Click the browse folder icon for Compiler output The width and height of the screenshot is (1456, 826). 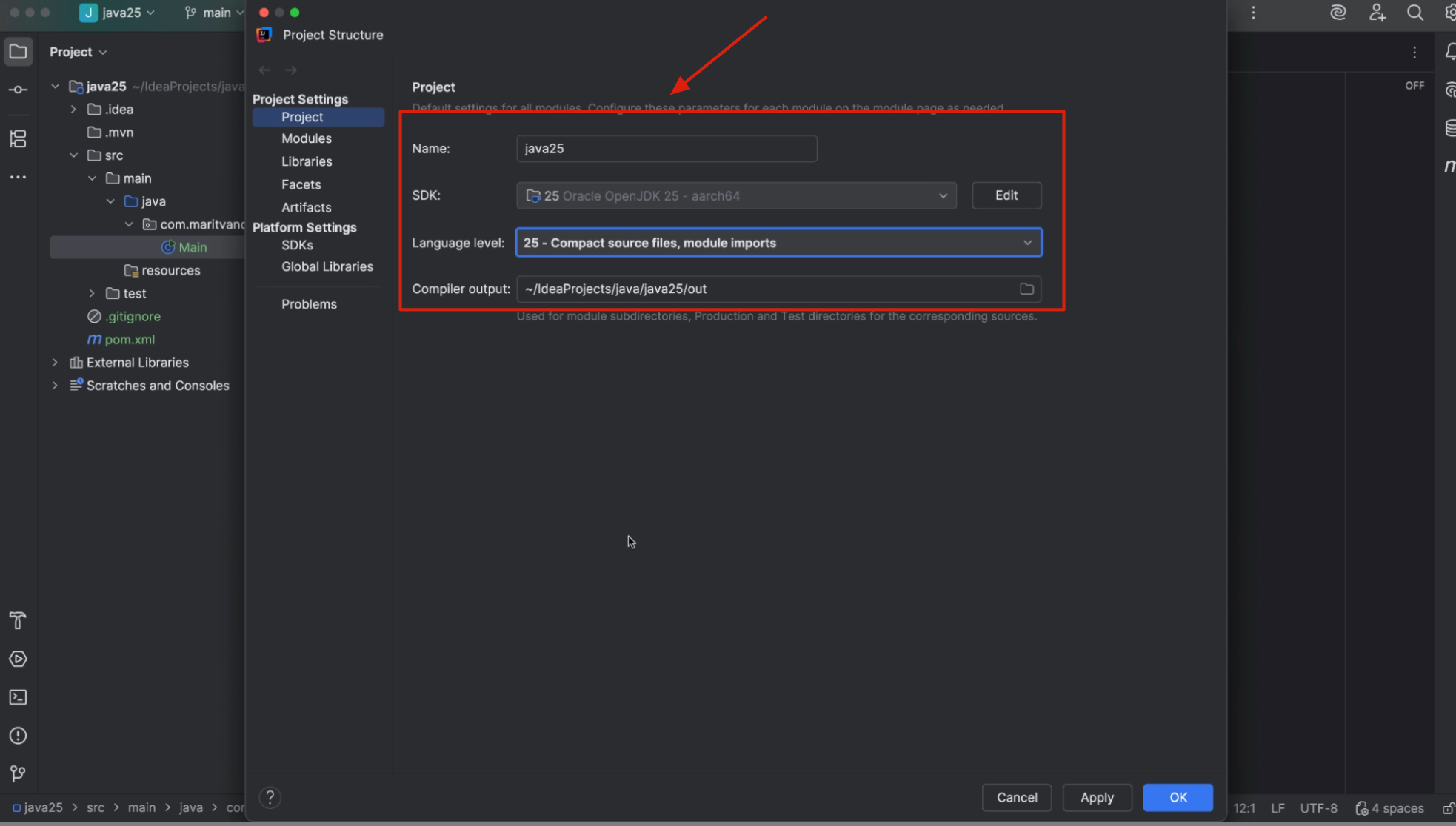(x=1026, y=289)
